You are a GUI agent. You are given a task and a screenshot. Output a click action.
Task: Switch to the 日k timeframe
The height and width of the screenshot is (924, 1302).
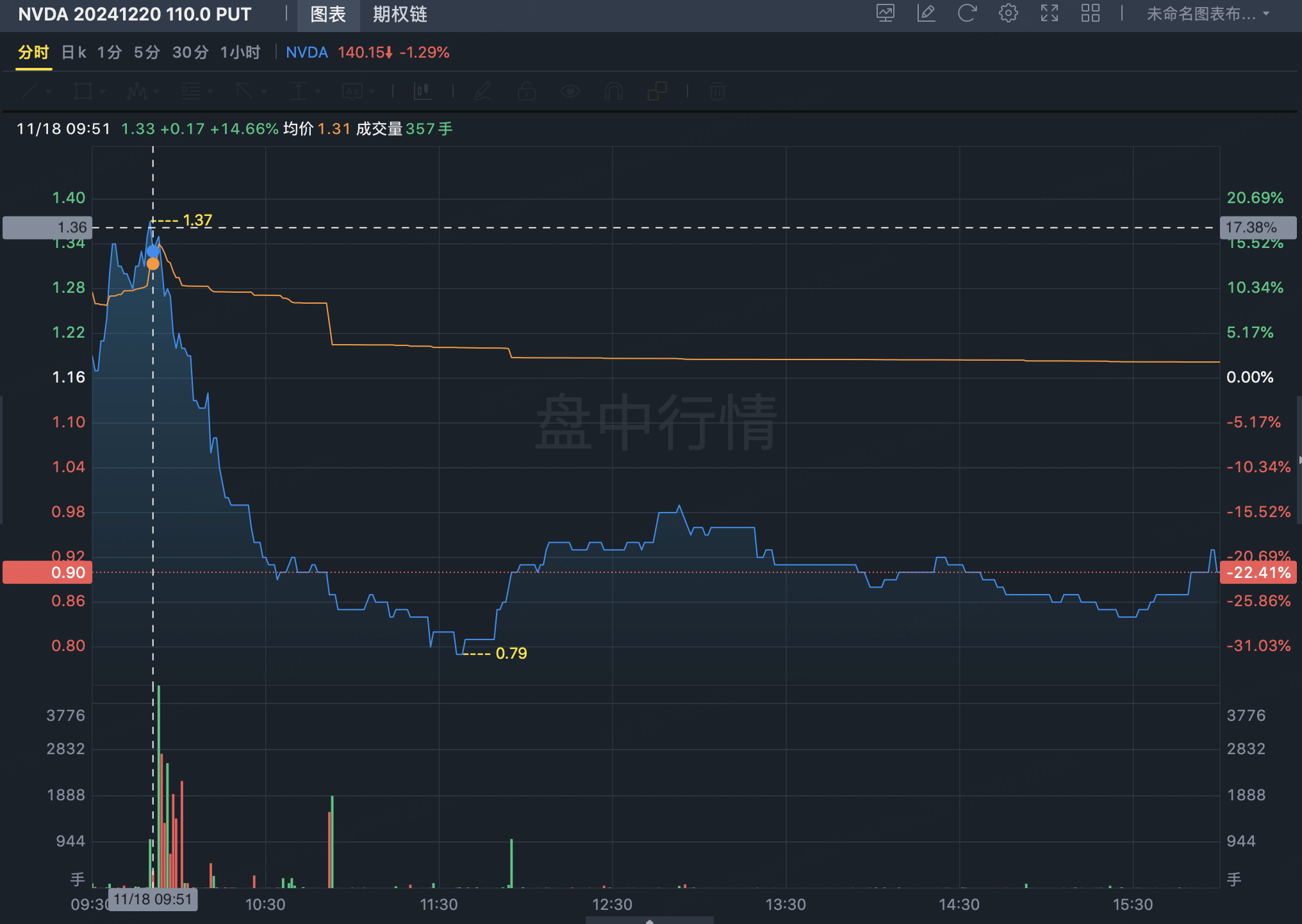click(x=73, y=53)
